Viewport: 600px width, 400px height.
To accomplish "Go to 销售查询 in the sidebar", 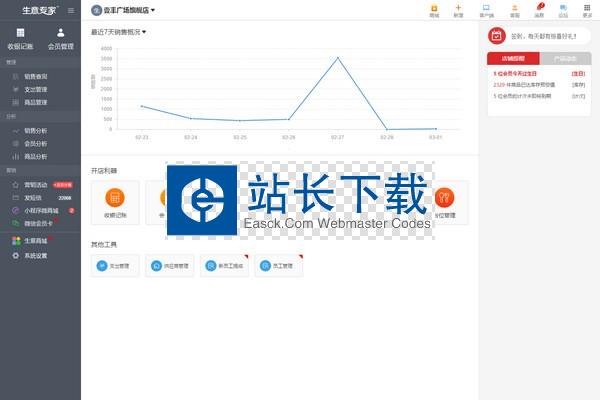I will (x=36, y=77).
